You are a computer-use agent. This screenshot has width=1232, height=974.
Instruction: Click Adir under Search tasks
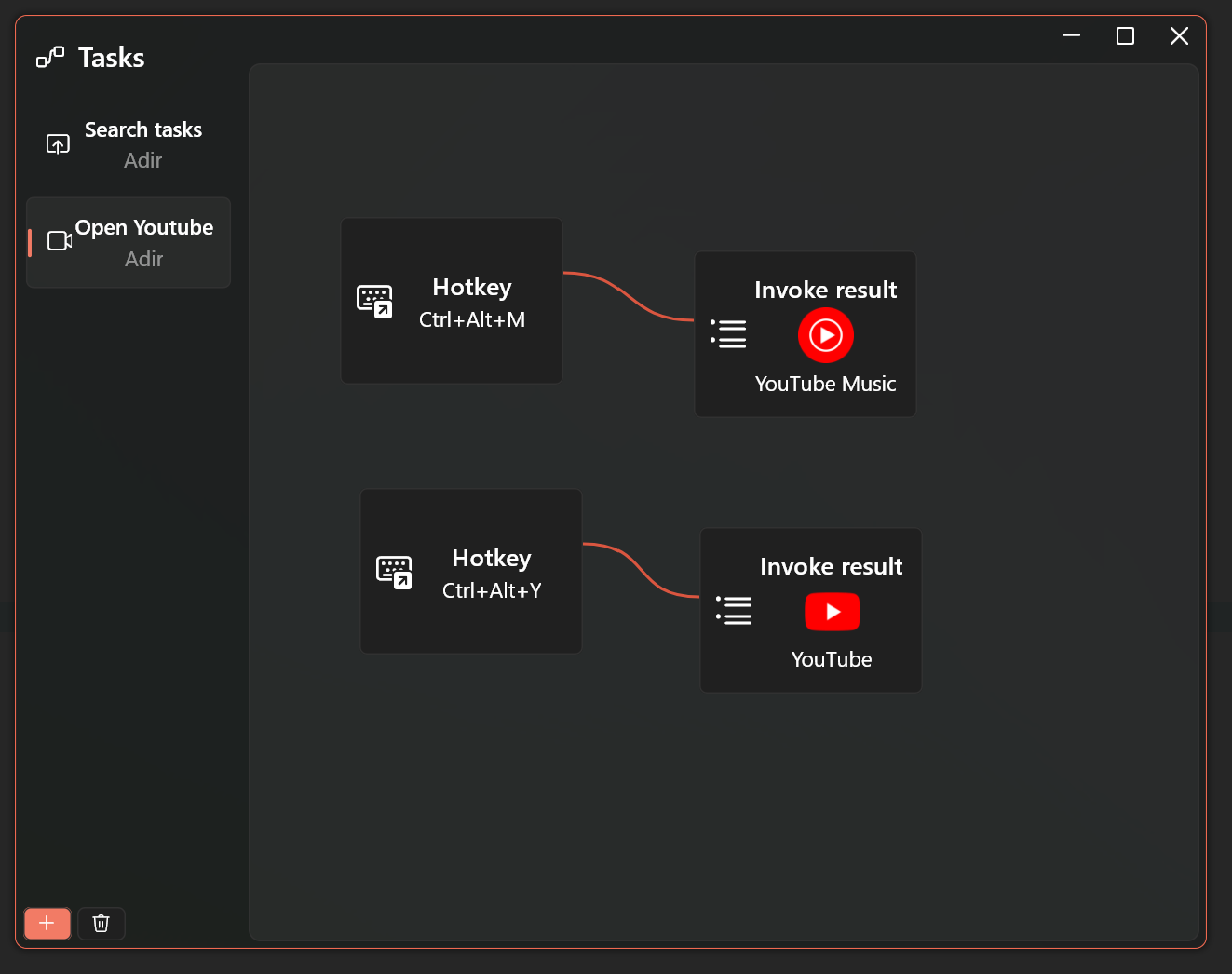click(143, 160)
